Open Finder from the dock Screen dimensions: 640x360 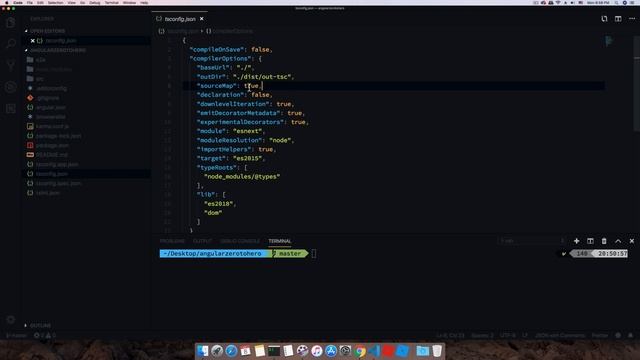click(x=202, y=351)
